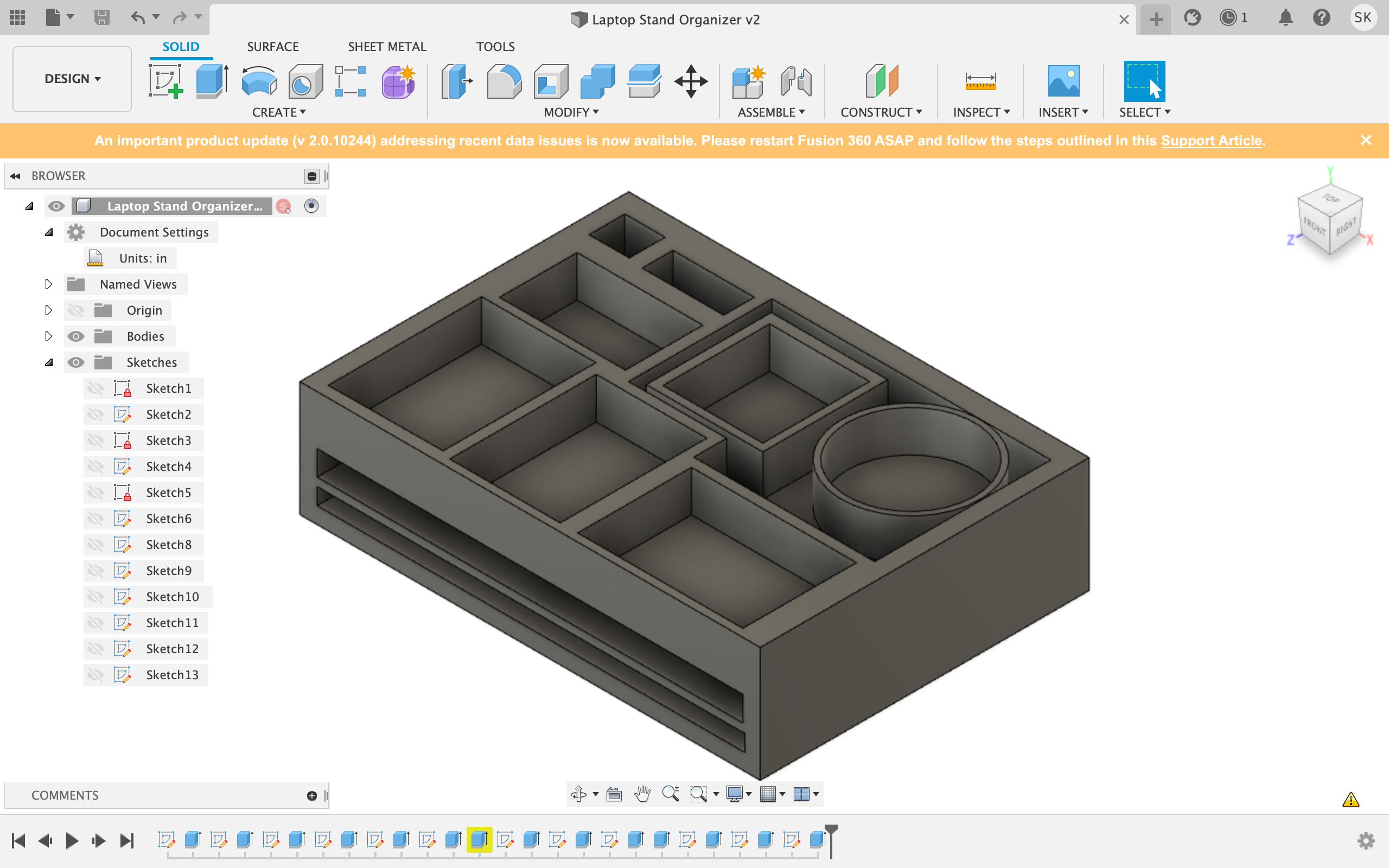Image resolution: width=1389 pixels, height=868 pixels.
Task: Toggle visibility of Sketches folder
Action: pyautogui.click(x=76, y=362)
